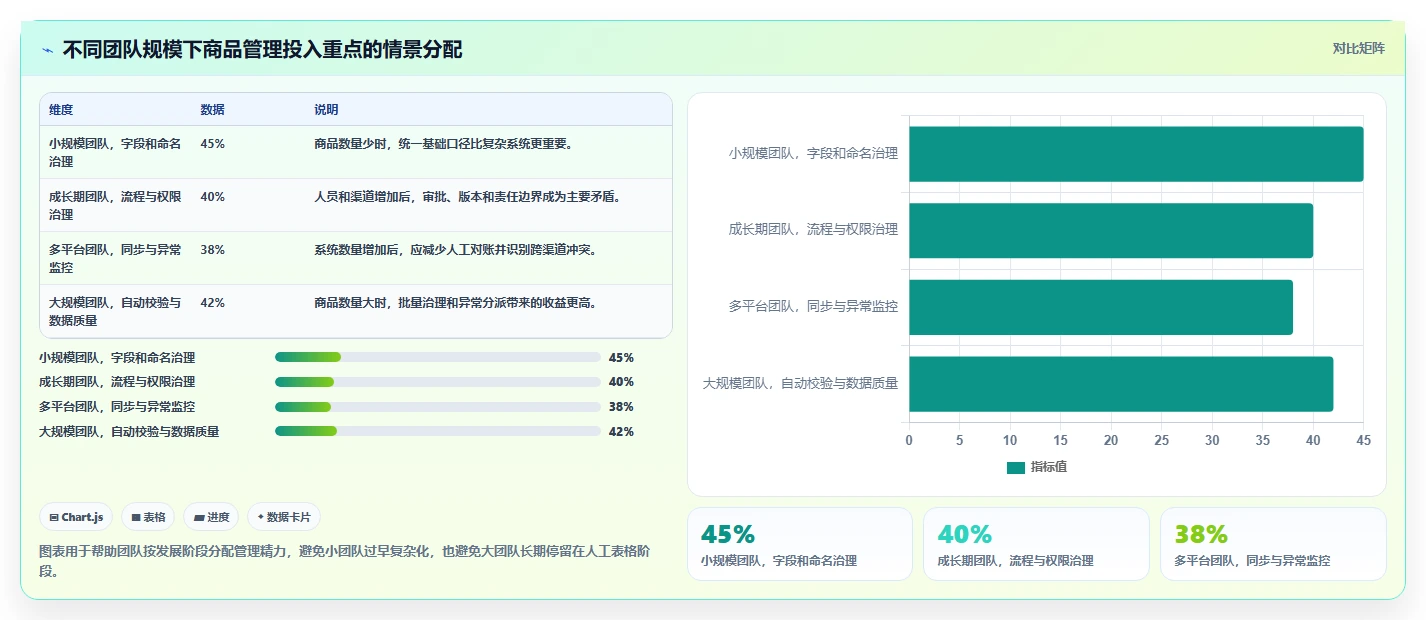1426x620 pixels.
Task: Click the title 不同团队规模下商品管理投入重点的情景分配
Action: pyautogui.click(x=262, y=50)
